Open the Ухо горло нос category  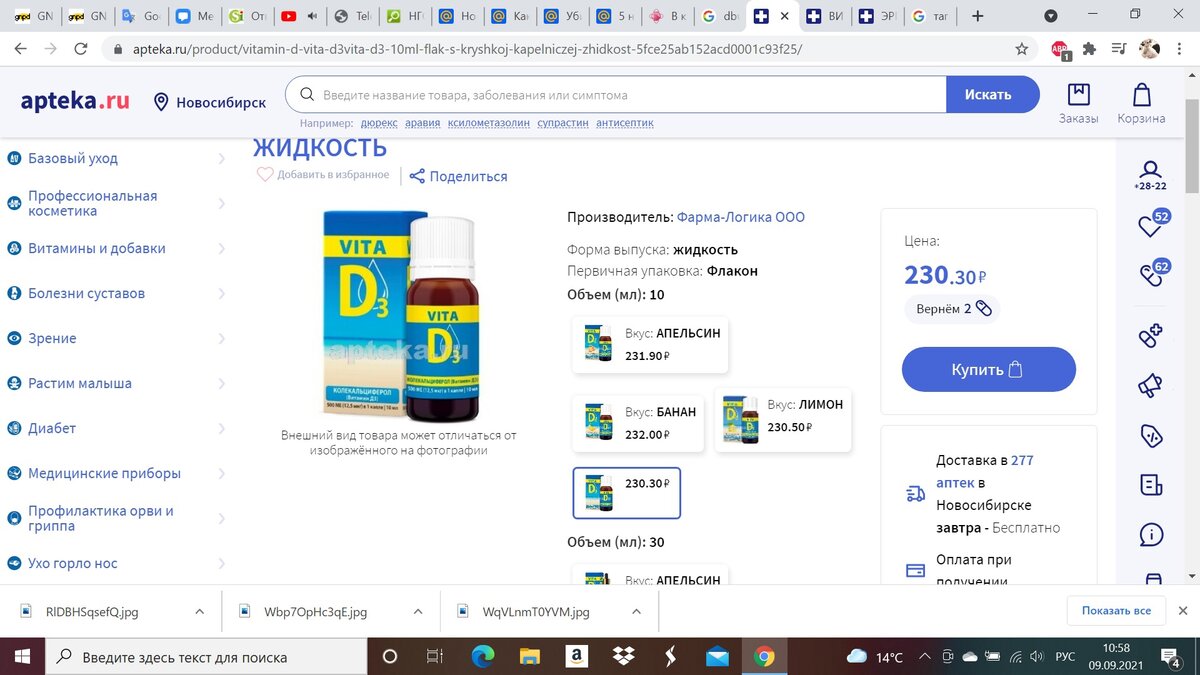[x=73, y=563]
